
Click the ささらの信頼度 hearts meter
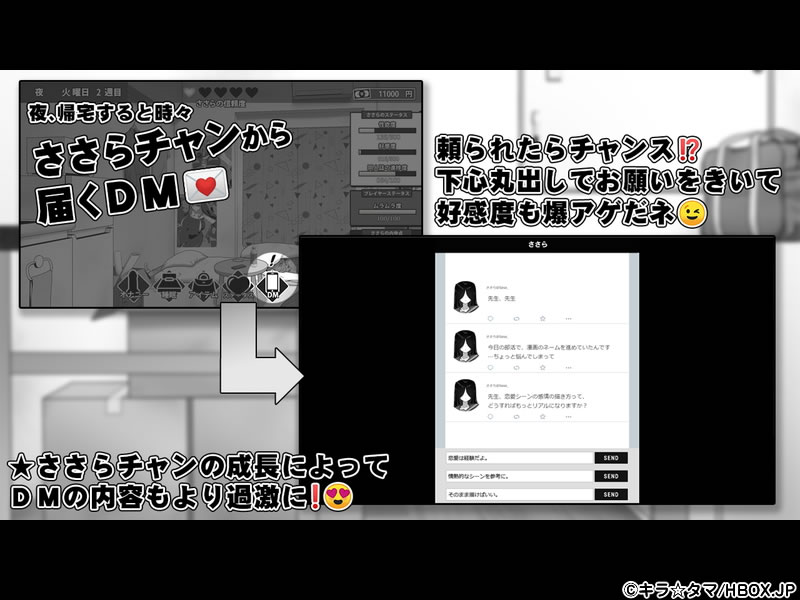[221, 92]
